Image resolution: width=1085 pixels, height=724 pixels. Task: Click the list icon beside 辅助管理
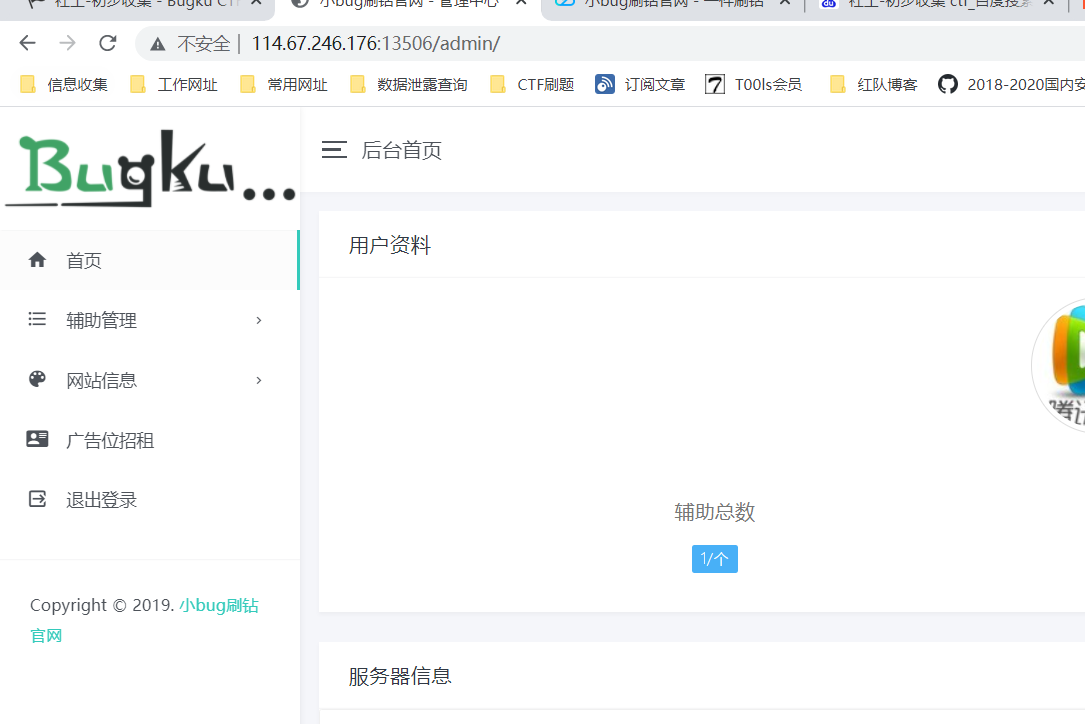pos(37,319)
